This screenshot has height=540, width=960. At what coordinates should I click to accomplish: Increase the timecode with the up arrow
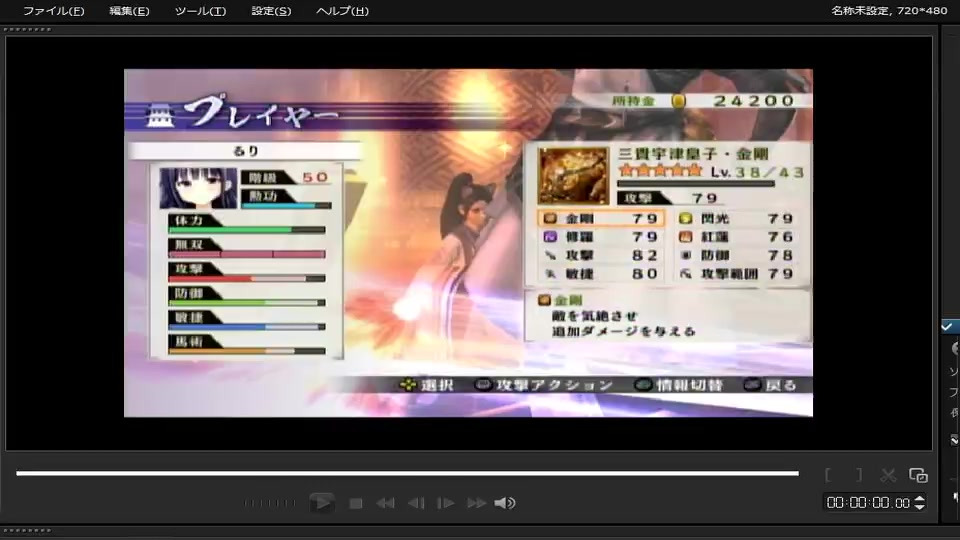tap(919, 498)
